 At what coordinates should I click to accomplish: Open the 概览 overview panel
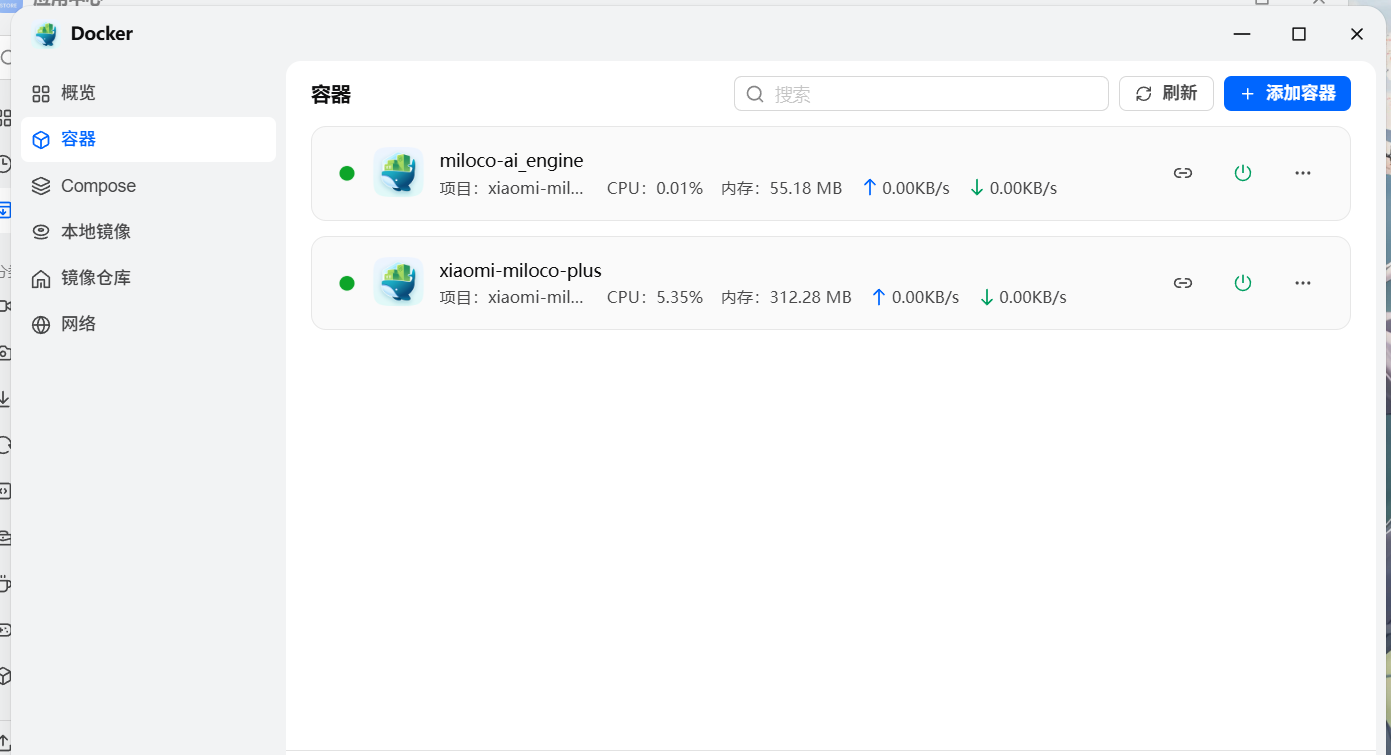(75, 92)
